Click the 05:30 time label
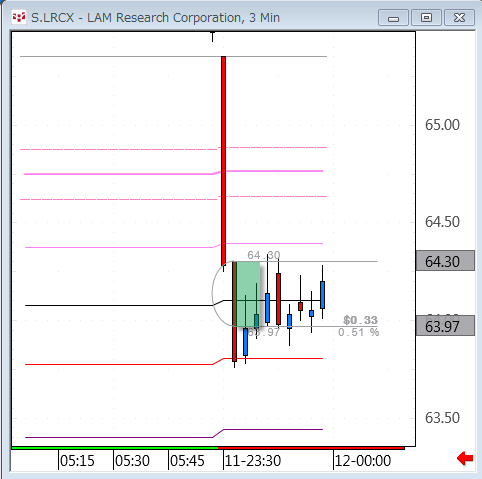 (x=132, y=461)
